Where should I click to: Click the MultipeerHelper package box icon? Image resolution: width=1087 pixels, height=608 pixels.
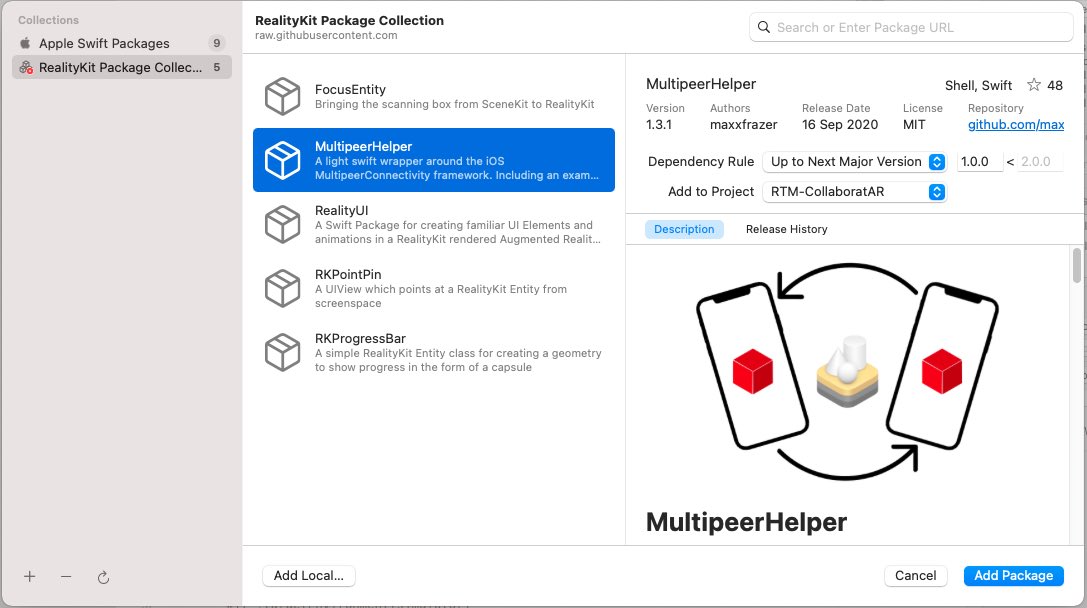coord(282,160)
